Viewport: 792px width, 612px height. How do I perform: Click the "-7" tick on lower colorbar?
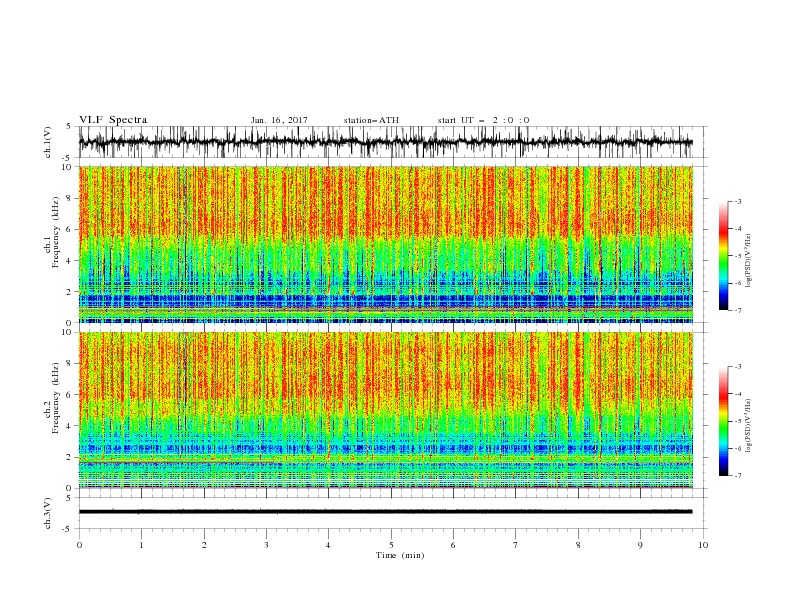click(738, 476)
